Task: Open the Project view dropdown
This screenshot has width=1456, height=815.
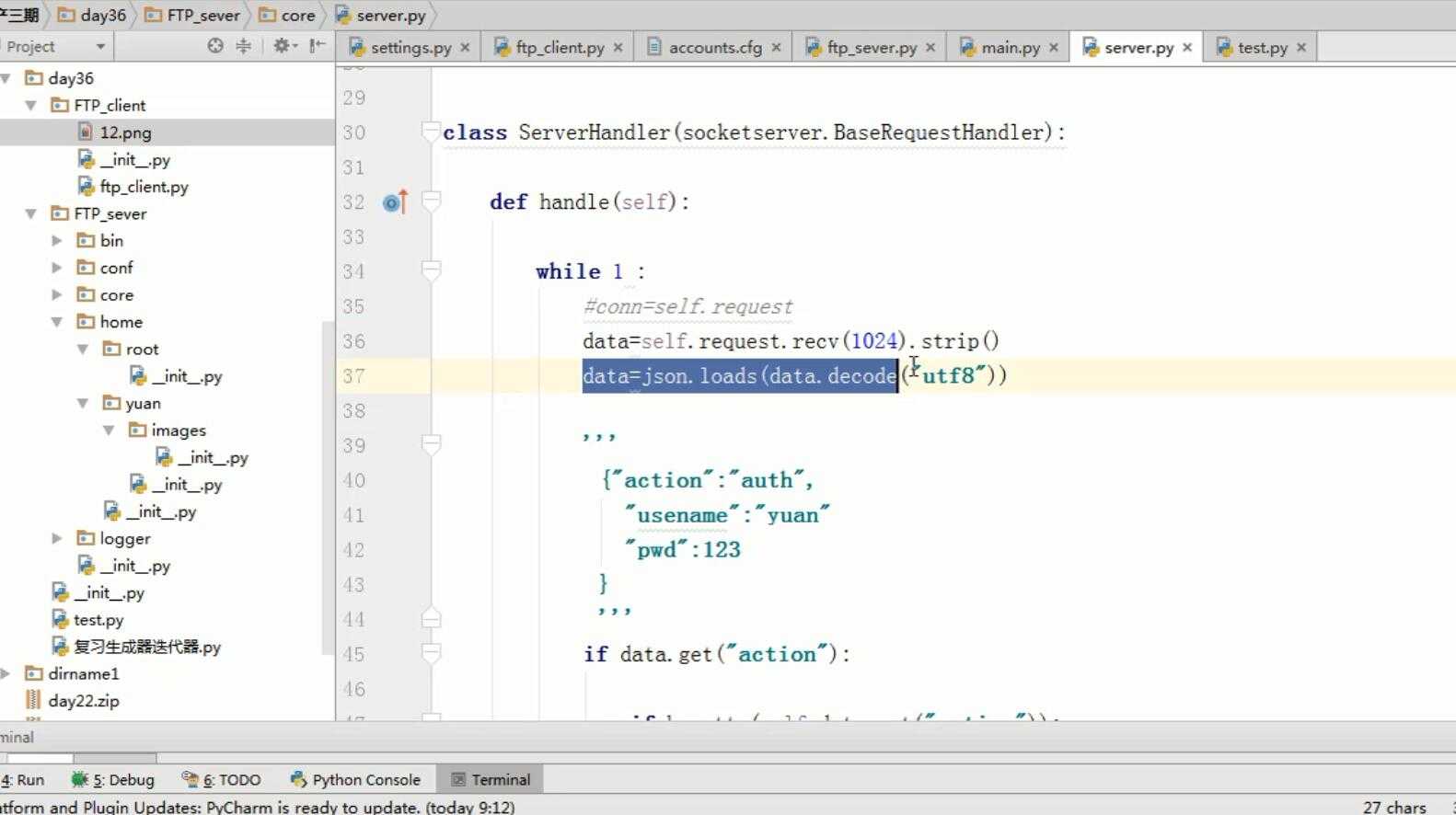Action: 100,46
